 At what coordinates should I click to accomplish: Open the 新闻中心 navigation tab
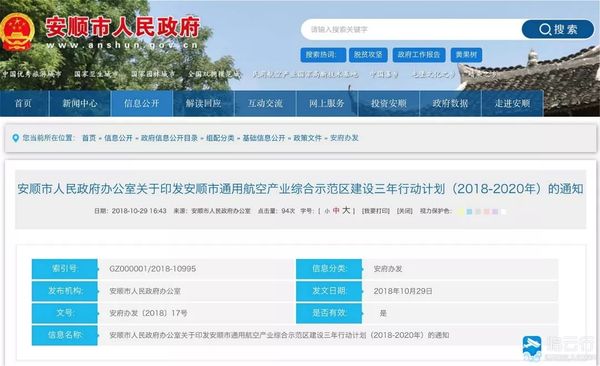(x=80, y=103)
